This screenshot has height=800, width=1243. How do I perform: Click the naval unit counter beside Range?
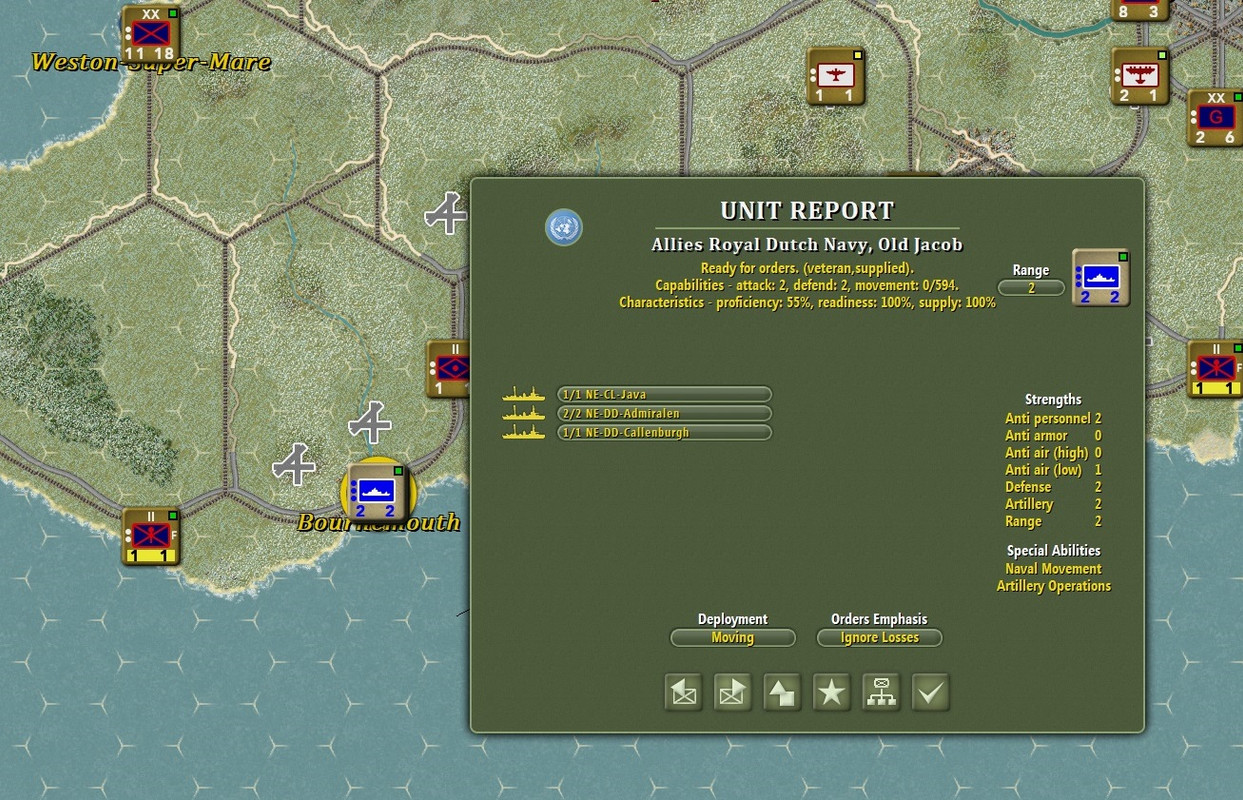tap(1101, 277)
